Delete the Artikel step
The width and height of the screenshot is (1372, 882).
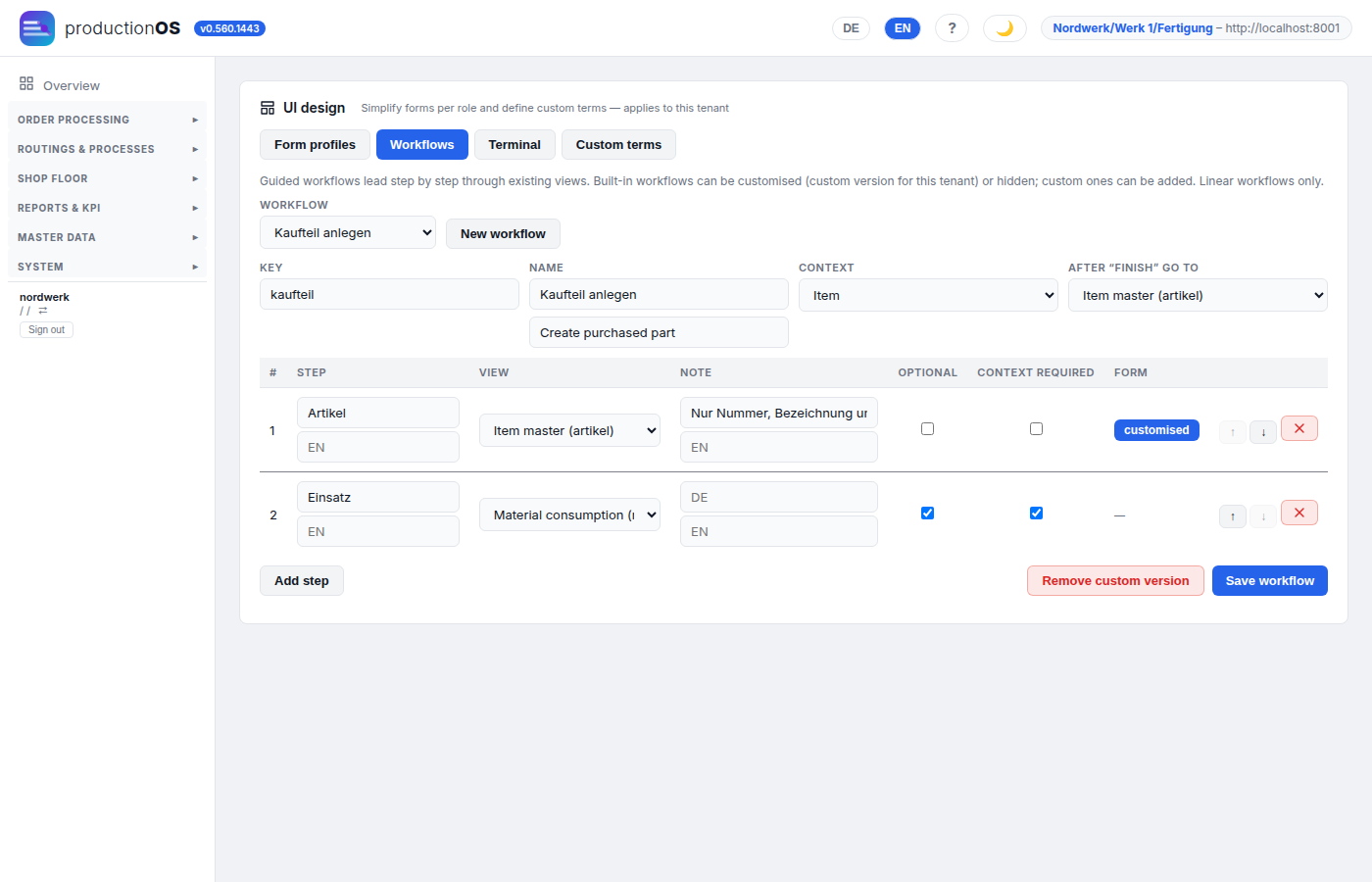click(1299, 429)
